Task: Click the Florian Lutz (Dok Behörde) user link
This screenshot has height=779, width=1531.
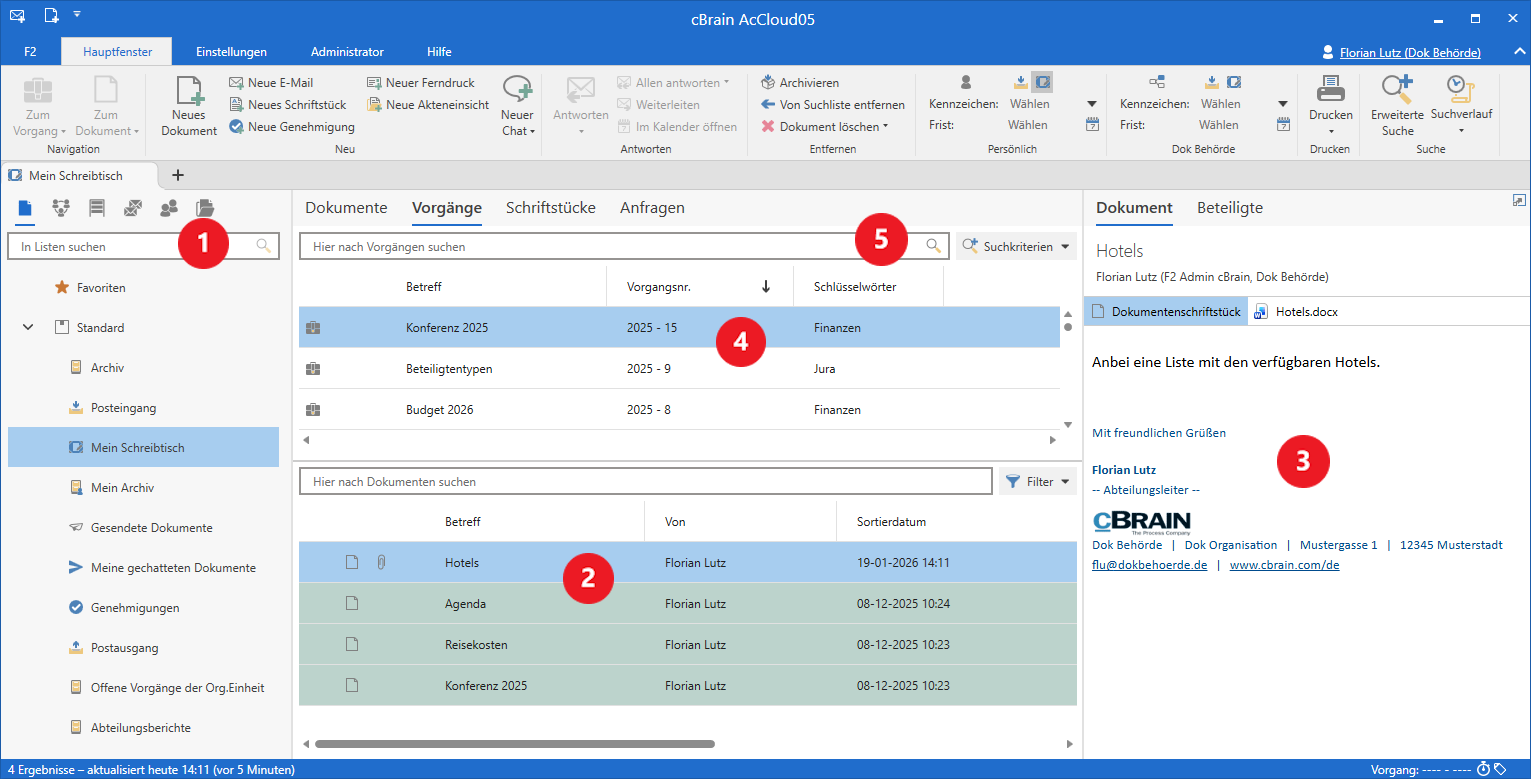Action: tap(1409, 52)
